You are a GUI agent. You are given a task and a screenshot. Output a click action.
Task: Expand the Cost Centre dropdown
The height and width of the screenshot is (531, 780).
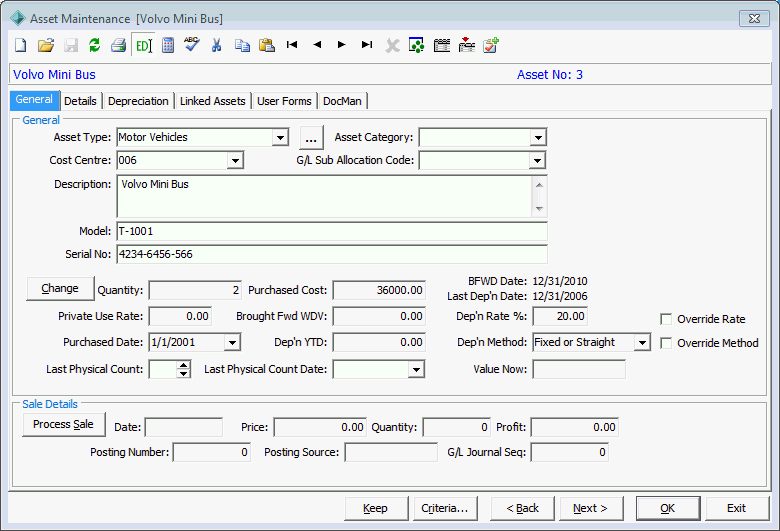(x=235, y=160)
